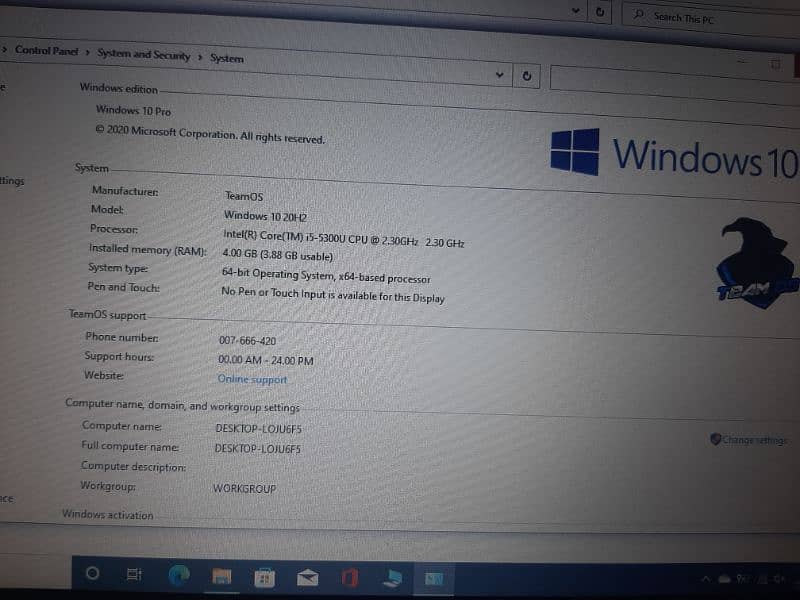Select the Windows 10 20H2 model value
The width and height of the screenshot is (800, 600).
click(265, 216)
